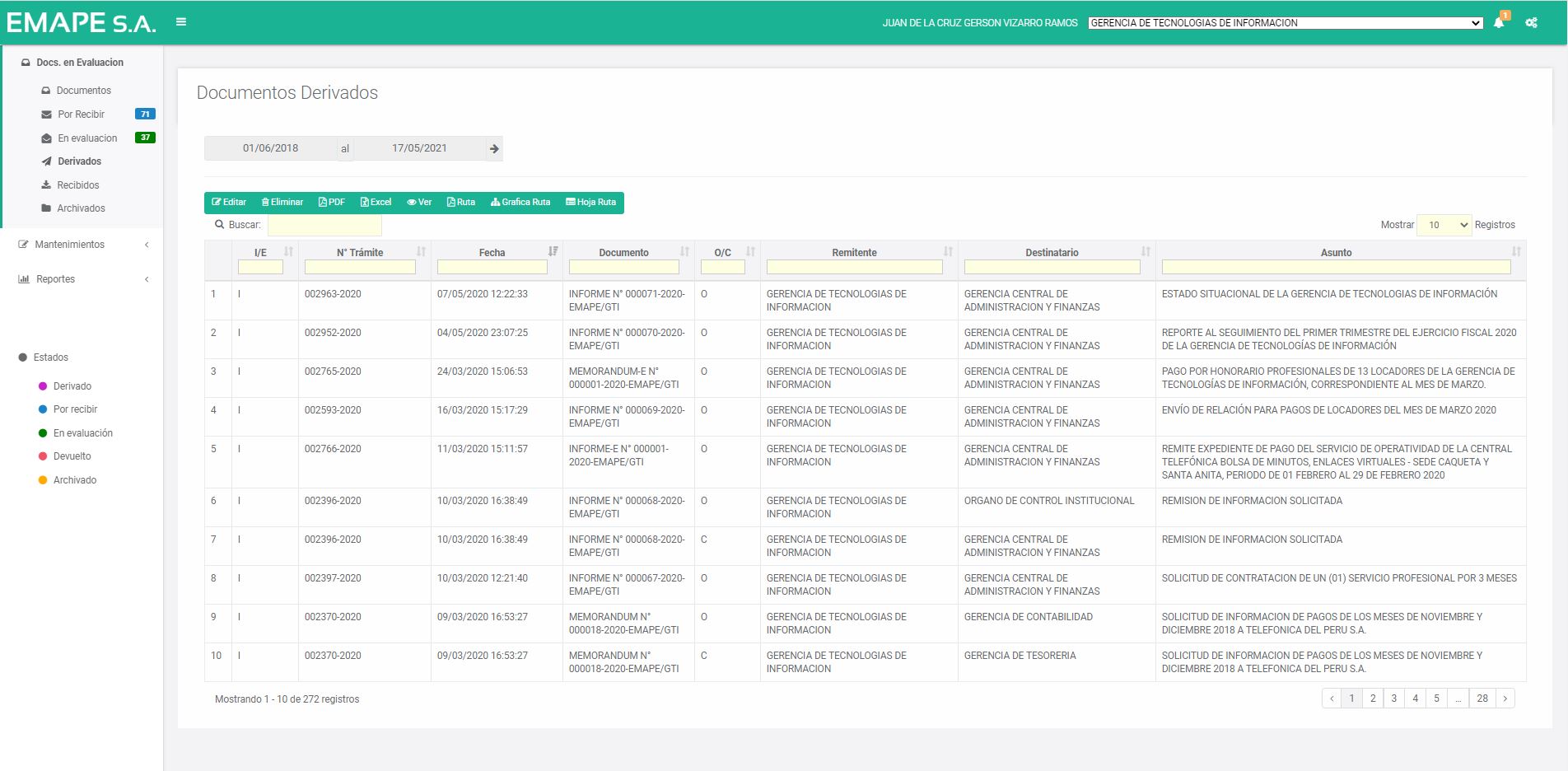Sort by I/E column arrows
Viewport: 1568px width, 771px height.
288,251
